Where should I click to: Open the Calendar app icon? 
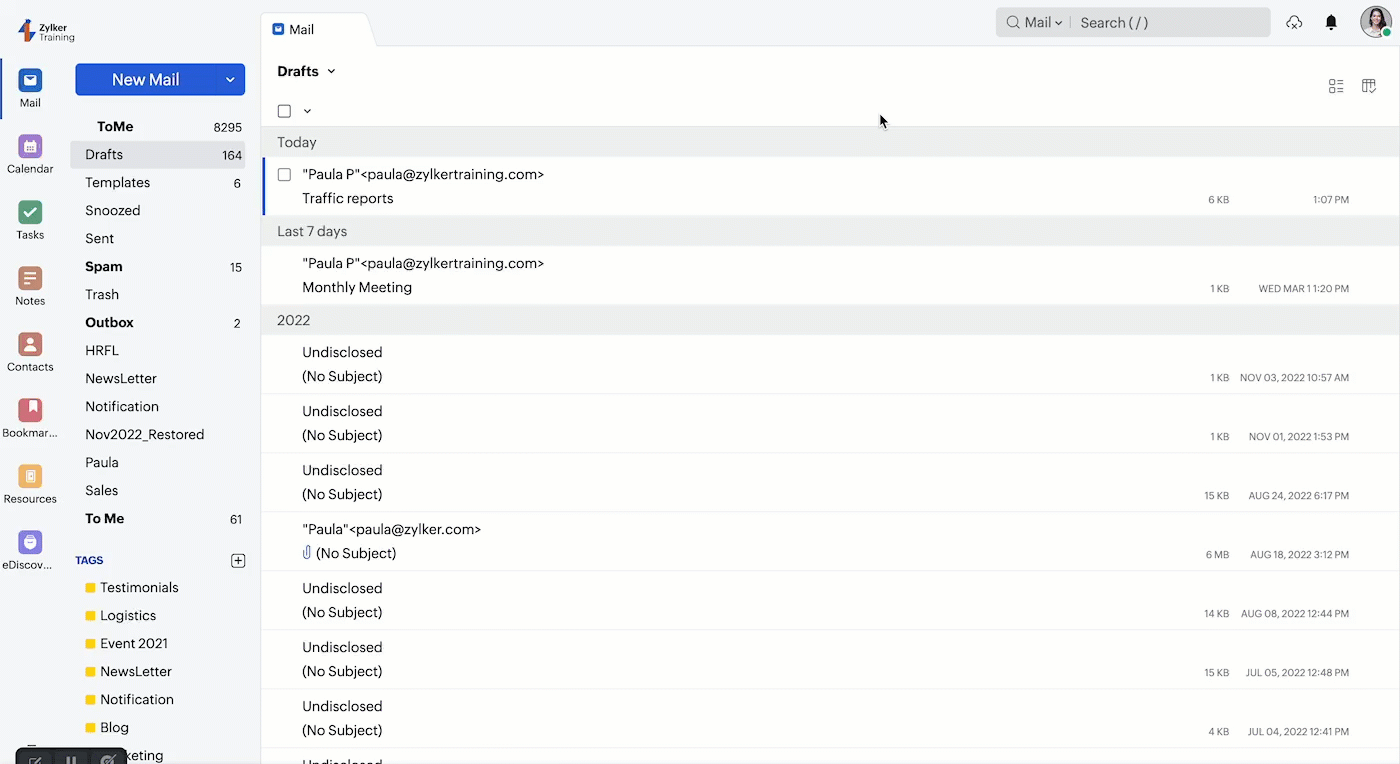click(x=30, y=147)
